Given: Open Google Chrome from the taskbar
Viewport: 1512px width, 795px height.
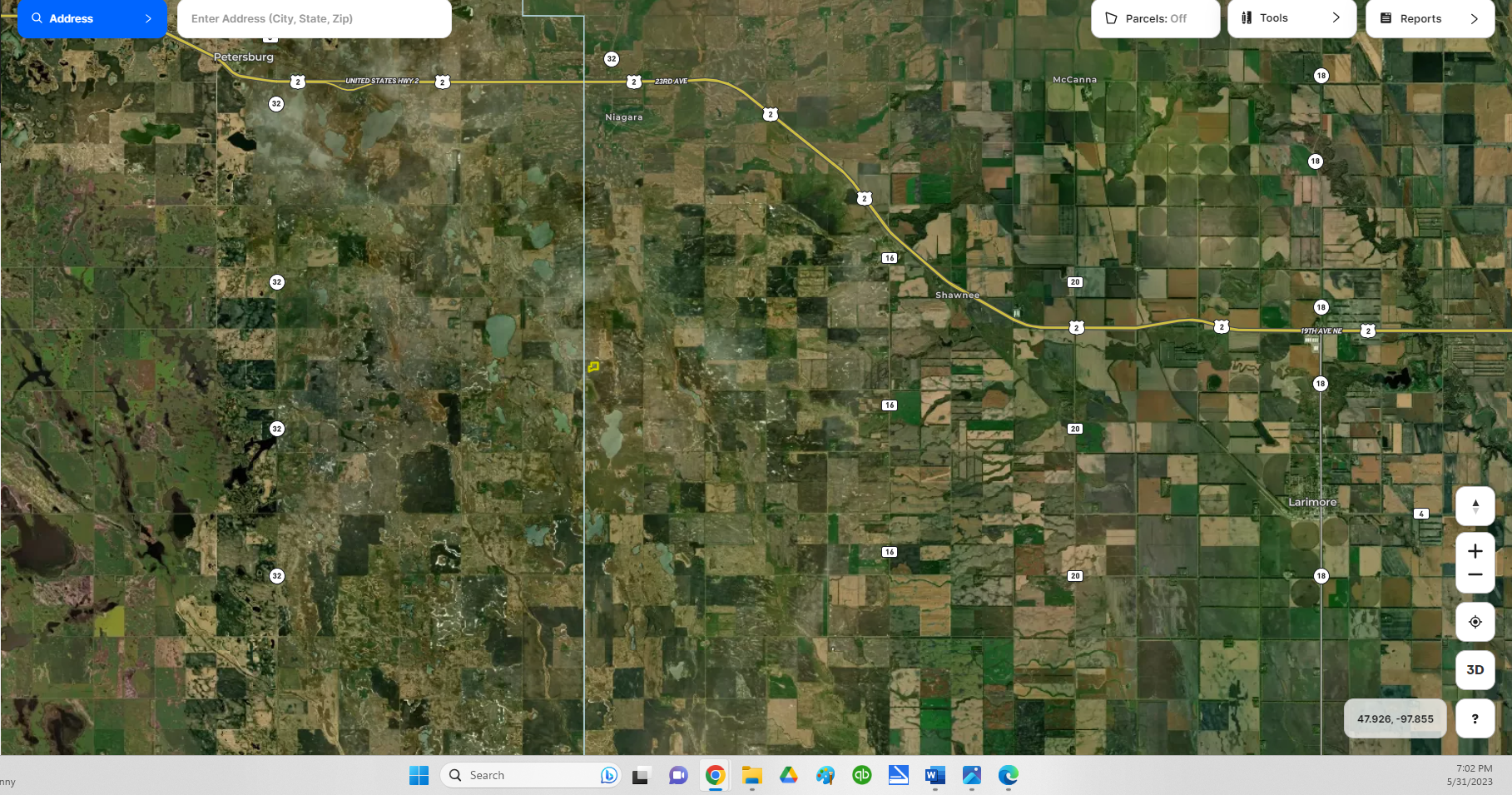Looking at the screenshot, I should [715, 776].
